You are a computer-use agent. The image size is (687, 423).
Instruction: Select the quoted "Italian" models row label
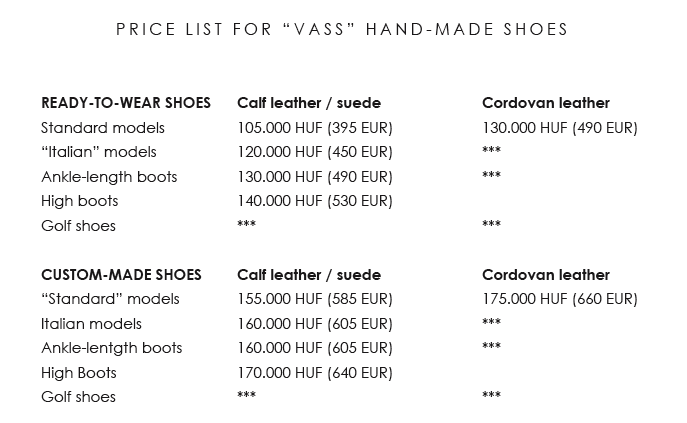click(x=99, y=152)
